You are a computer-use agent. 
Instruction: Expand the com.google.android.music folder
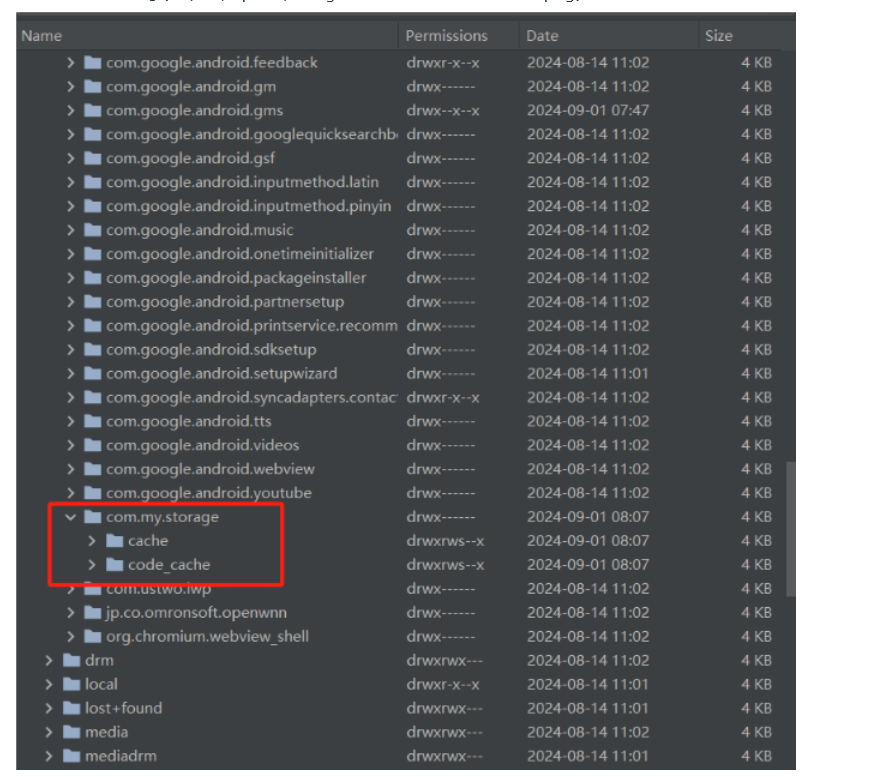[x=71, y=230]
